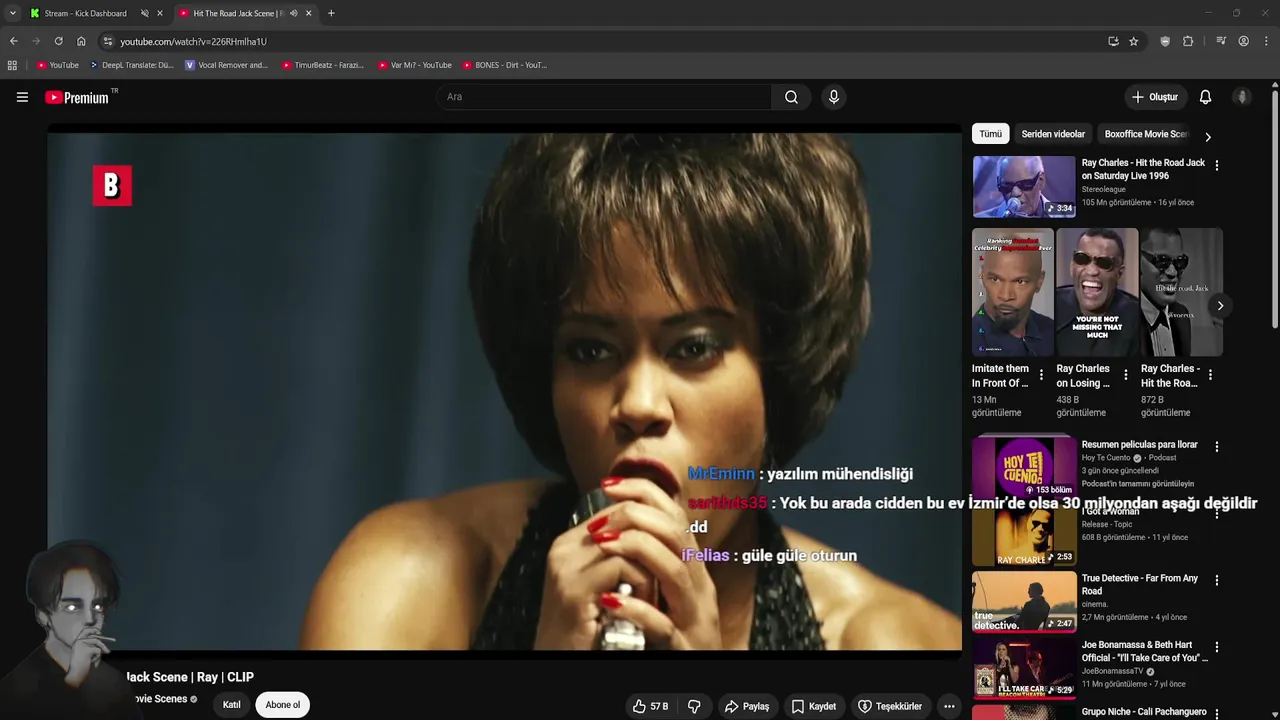Install the app with the address bar icon
This screenshot has height=720, width=1280.
[x=1113, y=41]
